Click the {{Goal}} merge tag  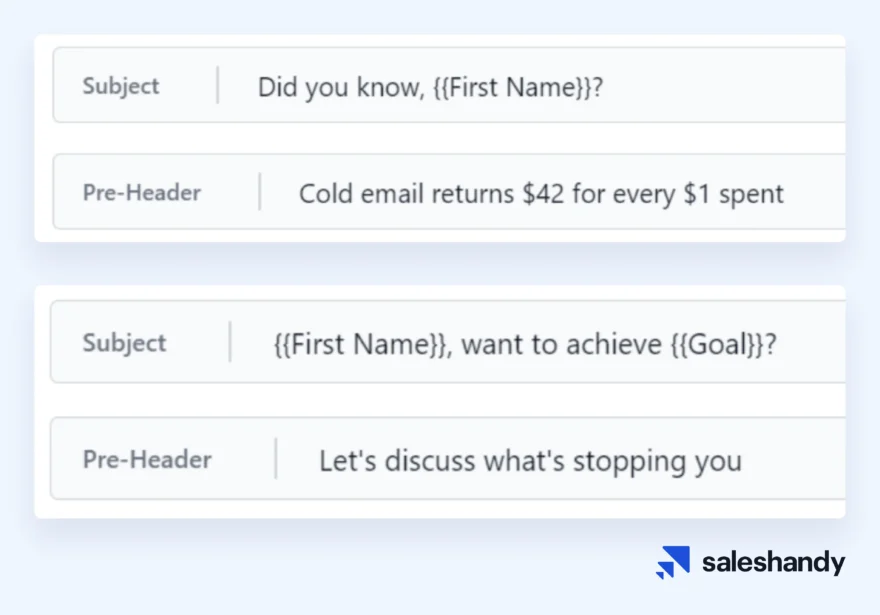pyautogui.click(x=717, y=345)
